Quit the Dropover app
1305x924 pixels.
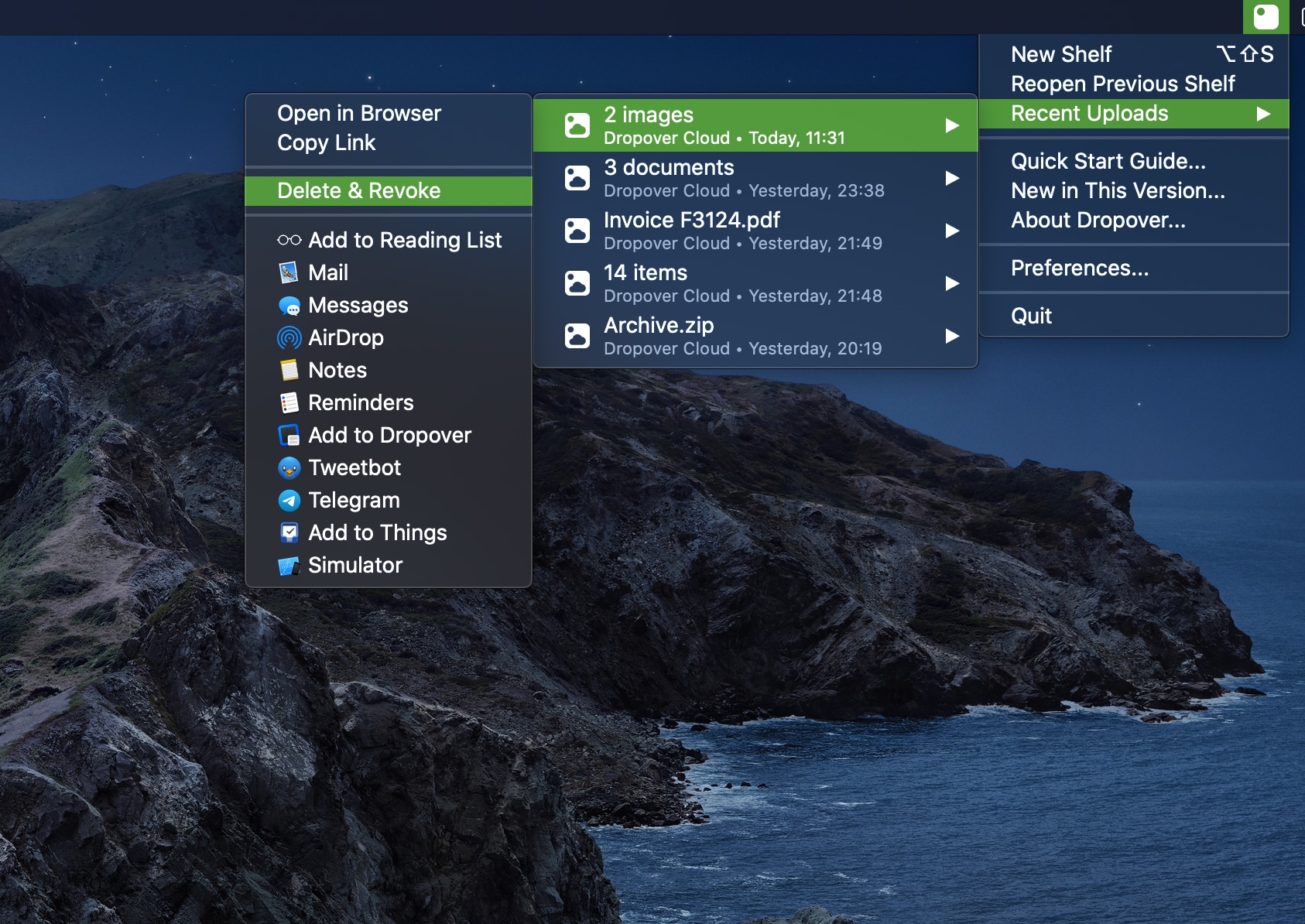click(x=1134, y=316)
